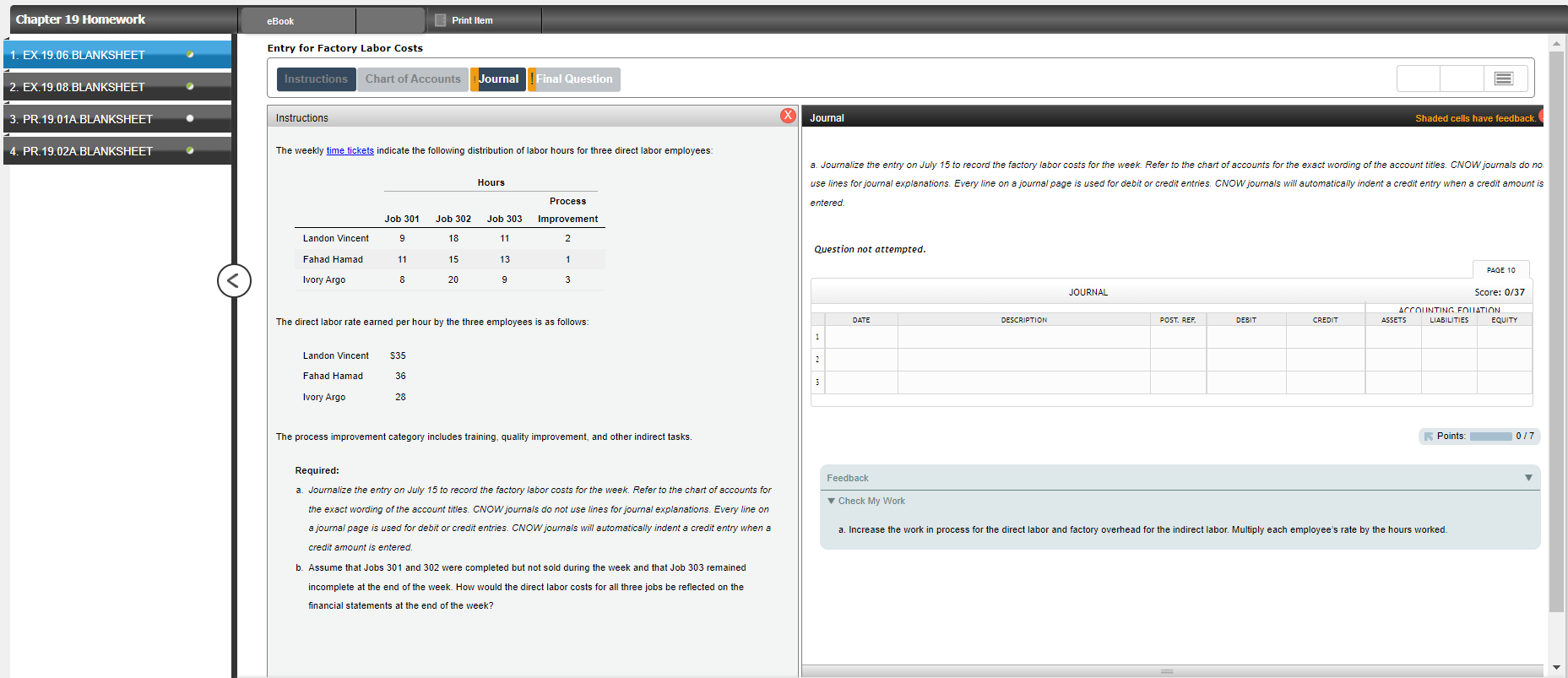Click the 'Fahad Hamad' row in the hours table
Image resolution: width=1568 pixels, height=678 pixels.
tap(450, 259)
